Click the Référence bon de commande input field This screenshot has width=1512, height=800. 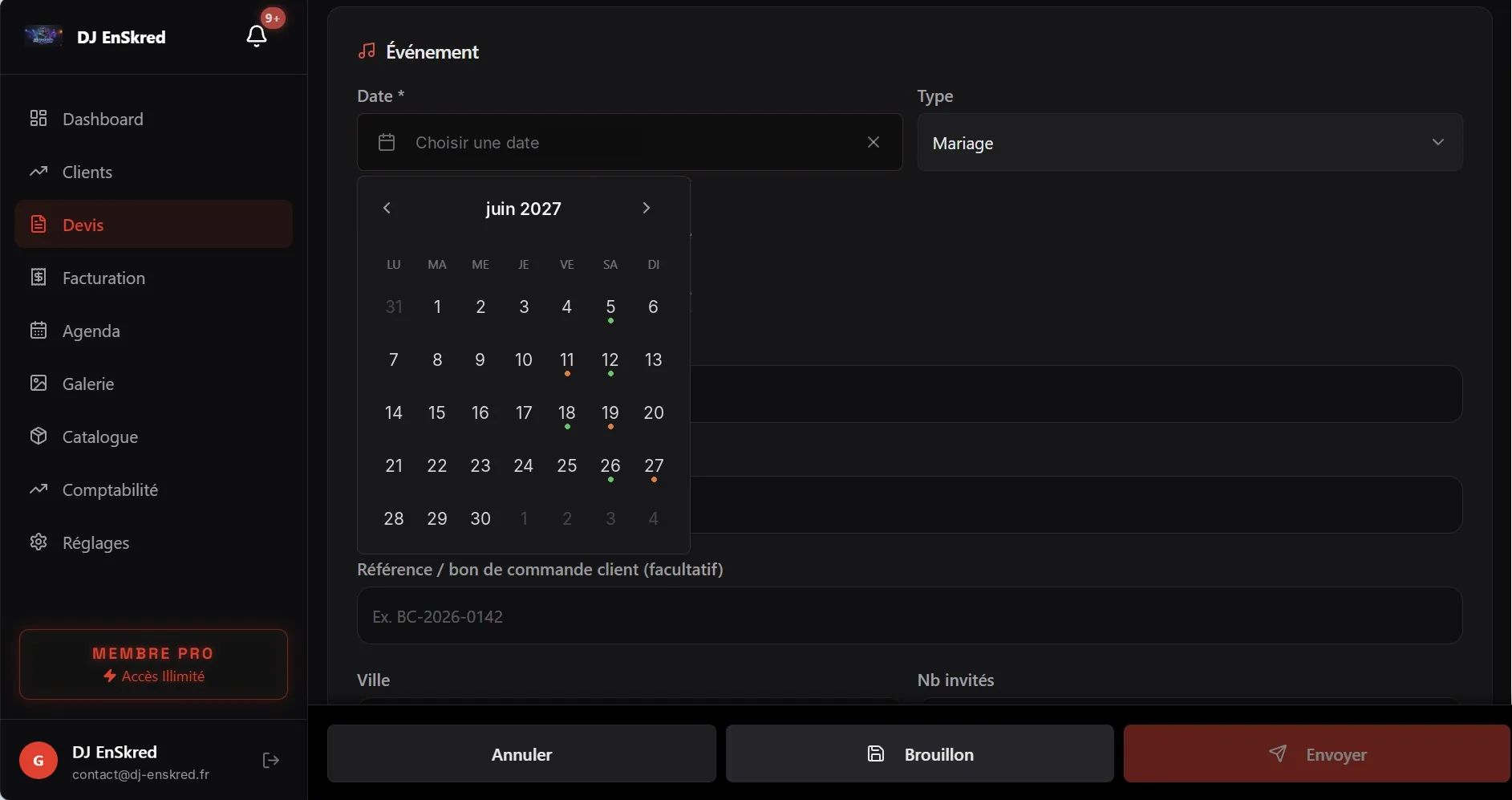pyautogui.click(x=910, y=615)
